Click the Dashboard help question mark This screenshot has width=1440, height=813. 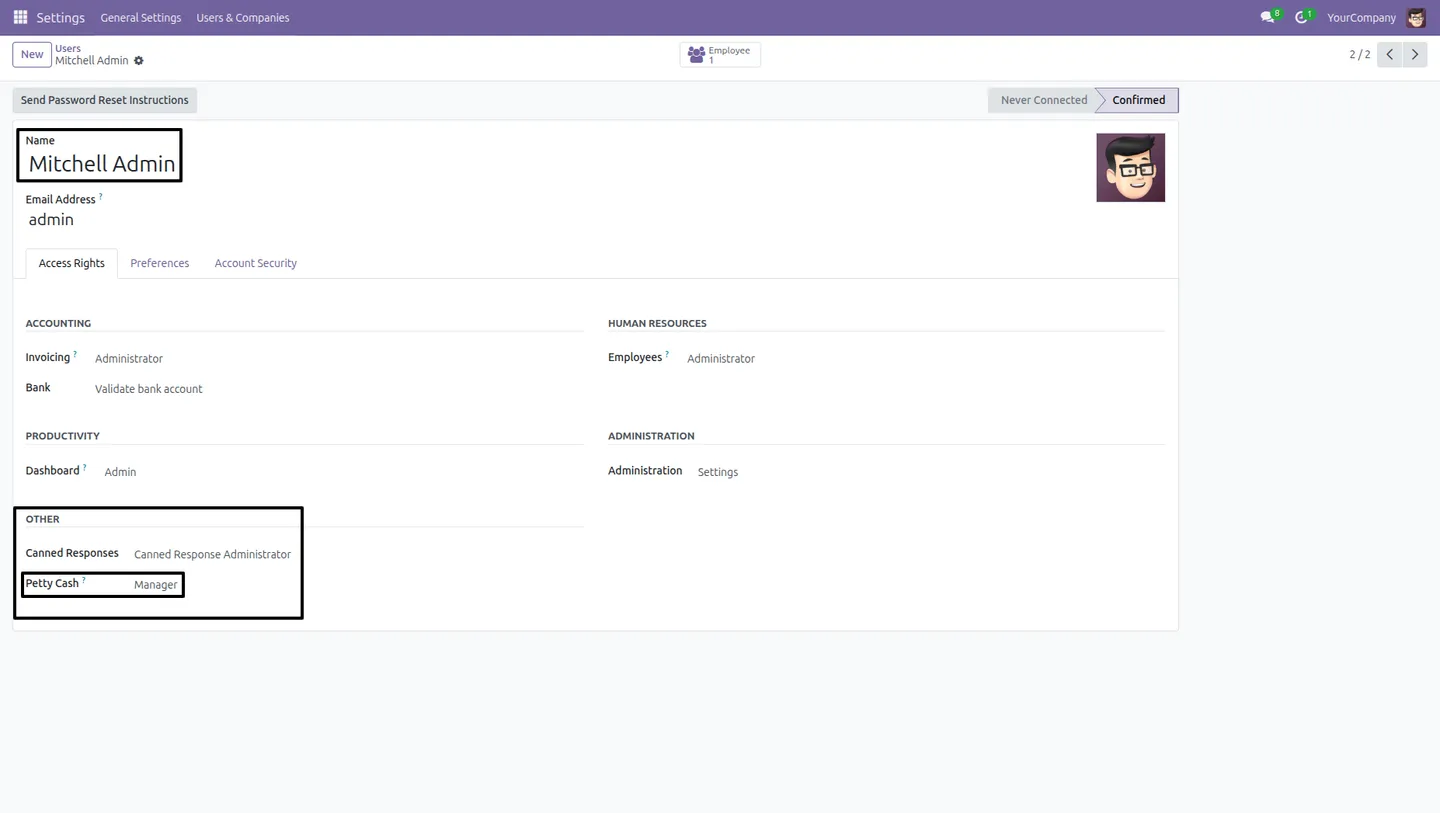[x=85, y=467]
